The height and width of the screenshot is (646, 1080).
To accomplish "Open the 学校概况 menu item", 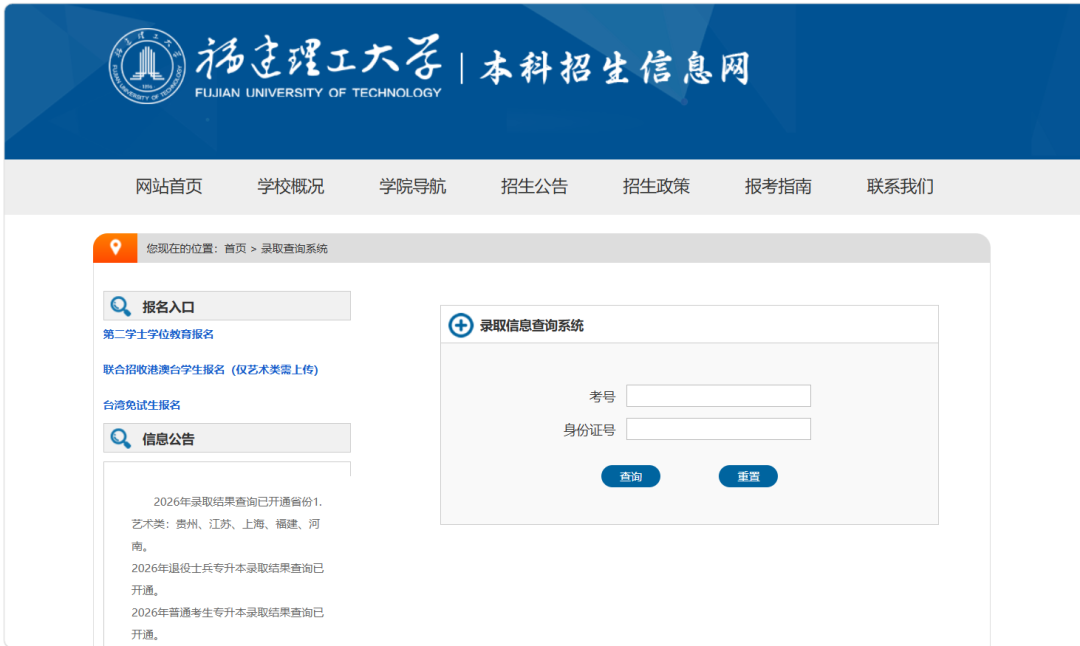I will 291,186.
